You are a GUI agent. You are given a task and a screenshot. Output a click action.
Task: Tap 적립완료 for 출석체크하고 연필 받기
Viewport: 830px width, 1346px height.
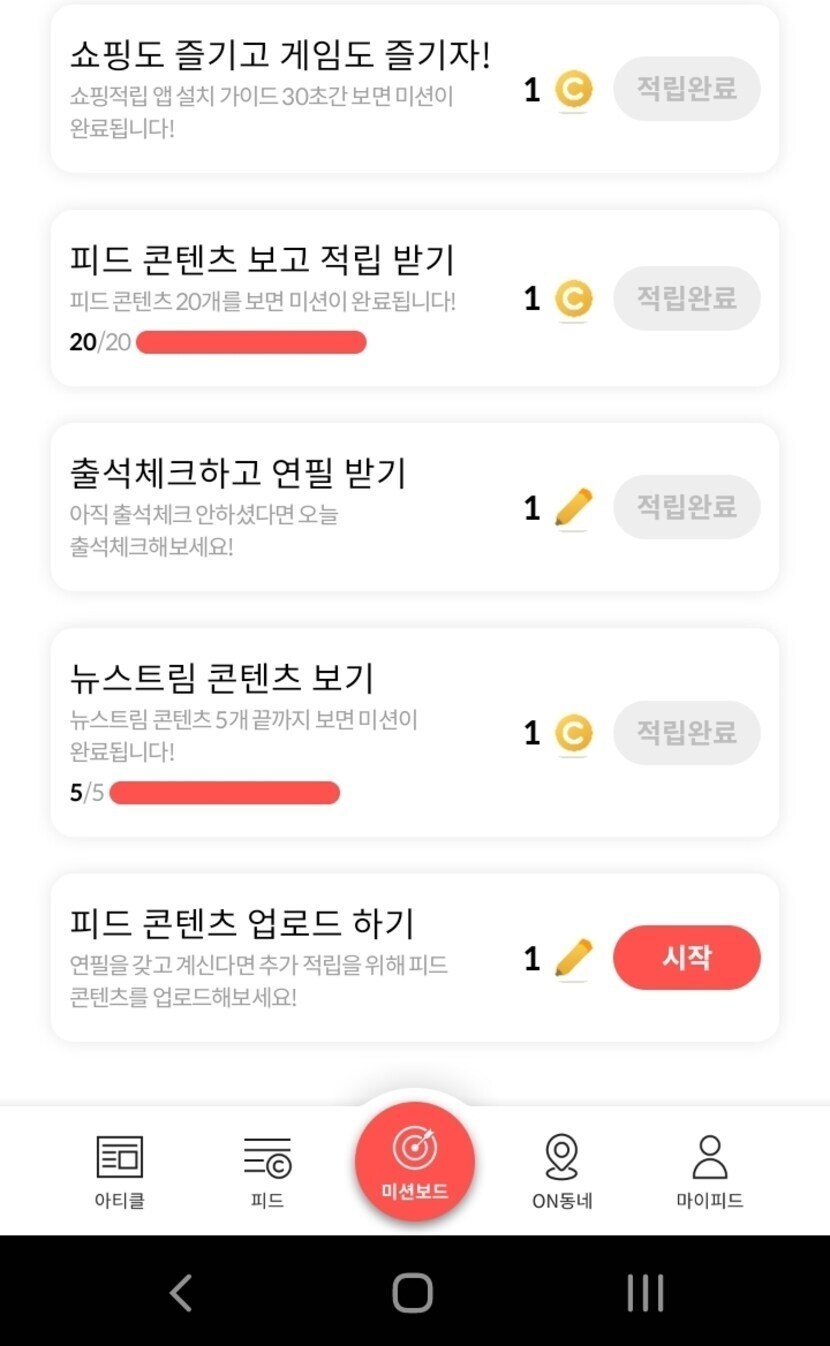point(686,507)
